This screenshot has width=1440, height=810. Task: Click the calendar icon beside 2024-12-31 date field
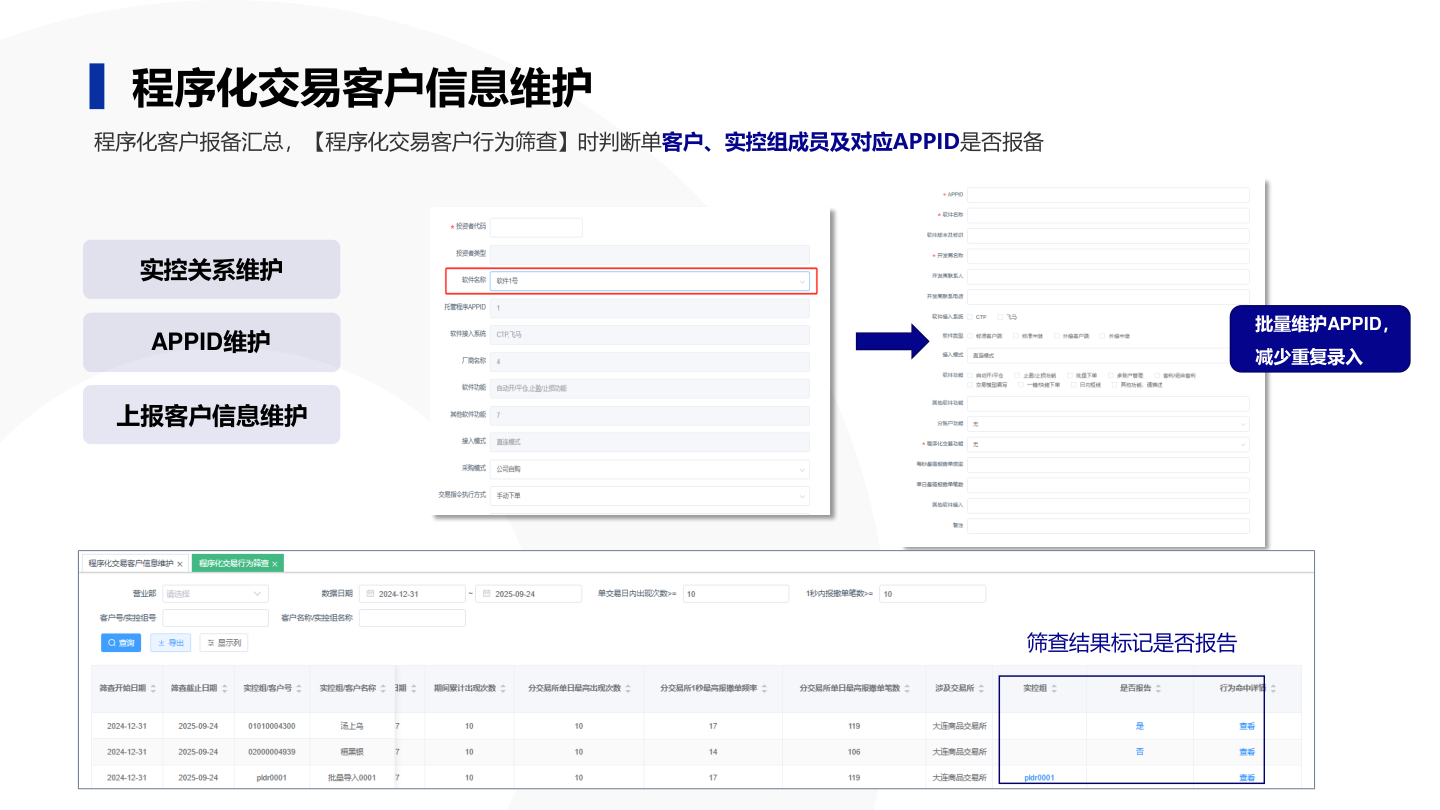(x=371, y=594)
